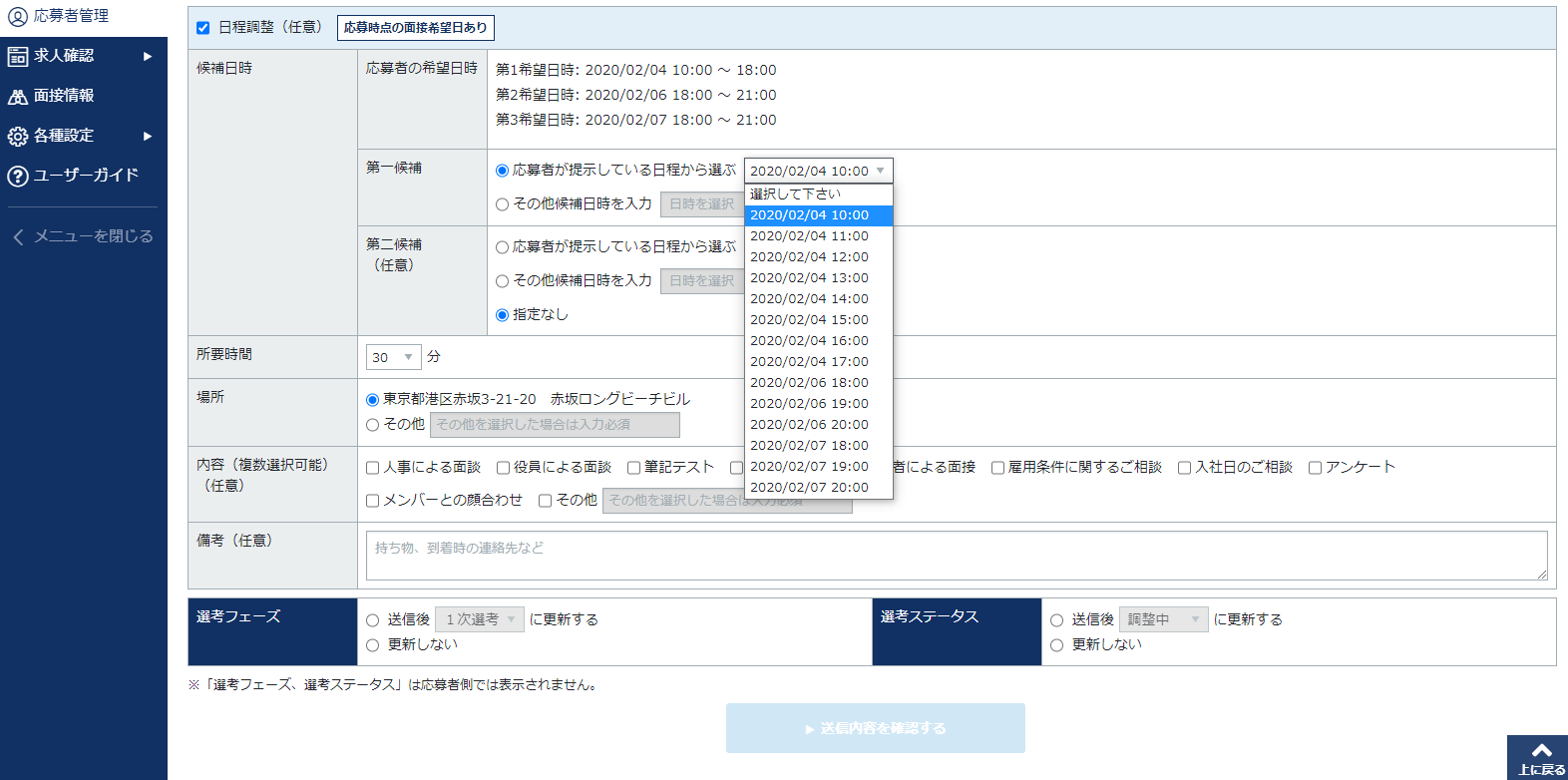Select メニューを閉じる to collapse sidebar
This screenshot has height=780, width=1568.
(84, 236)
